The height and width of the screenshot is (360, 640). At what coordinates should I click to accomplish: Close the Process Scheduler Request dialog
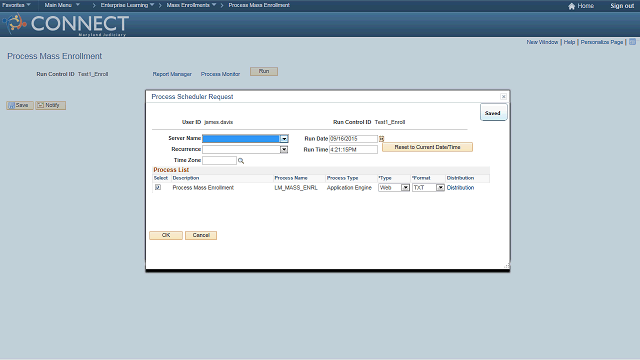[x=503, y=97]
